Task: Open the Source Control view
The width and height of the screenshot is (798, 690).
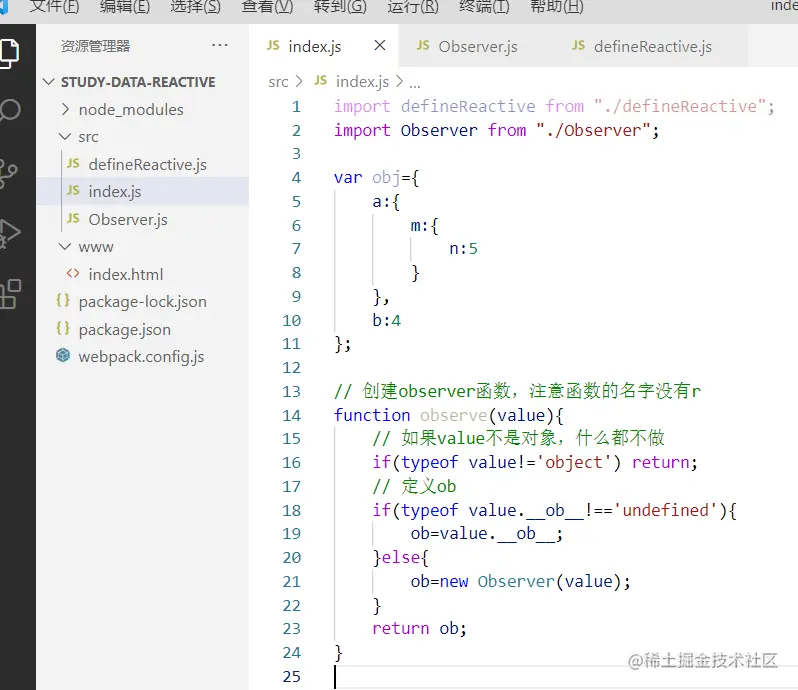Action: (8, 174)
